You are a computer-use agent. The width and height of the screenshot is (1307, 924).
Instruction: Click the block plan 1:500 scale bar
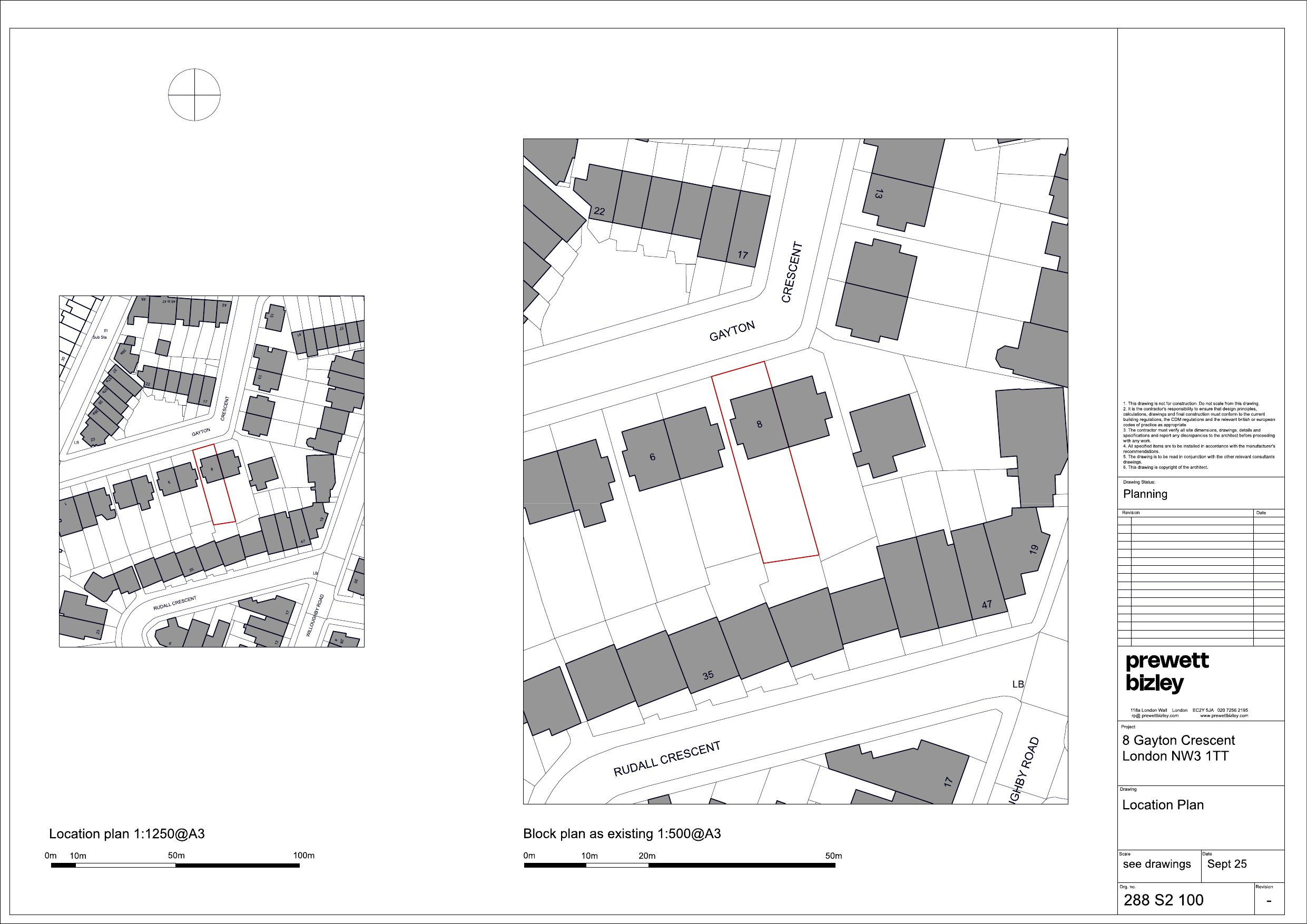pyautogui.click(x=679, y=866)
